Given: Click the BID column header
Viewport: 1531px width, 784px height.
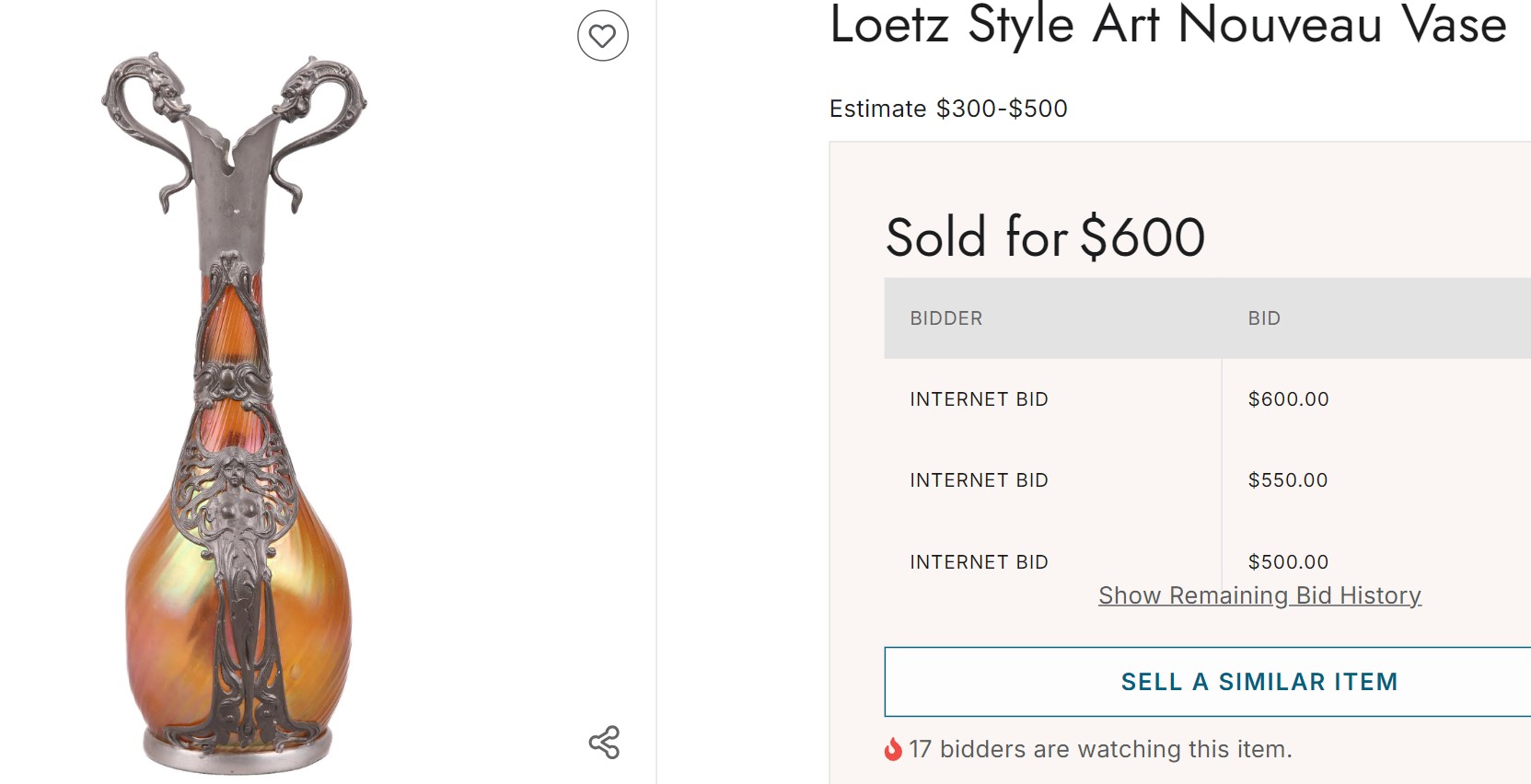Looking at the screenshot, I should [1264, 318].
